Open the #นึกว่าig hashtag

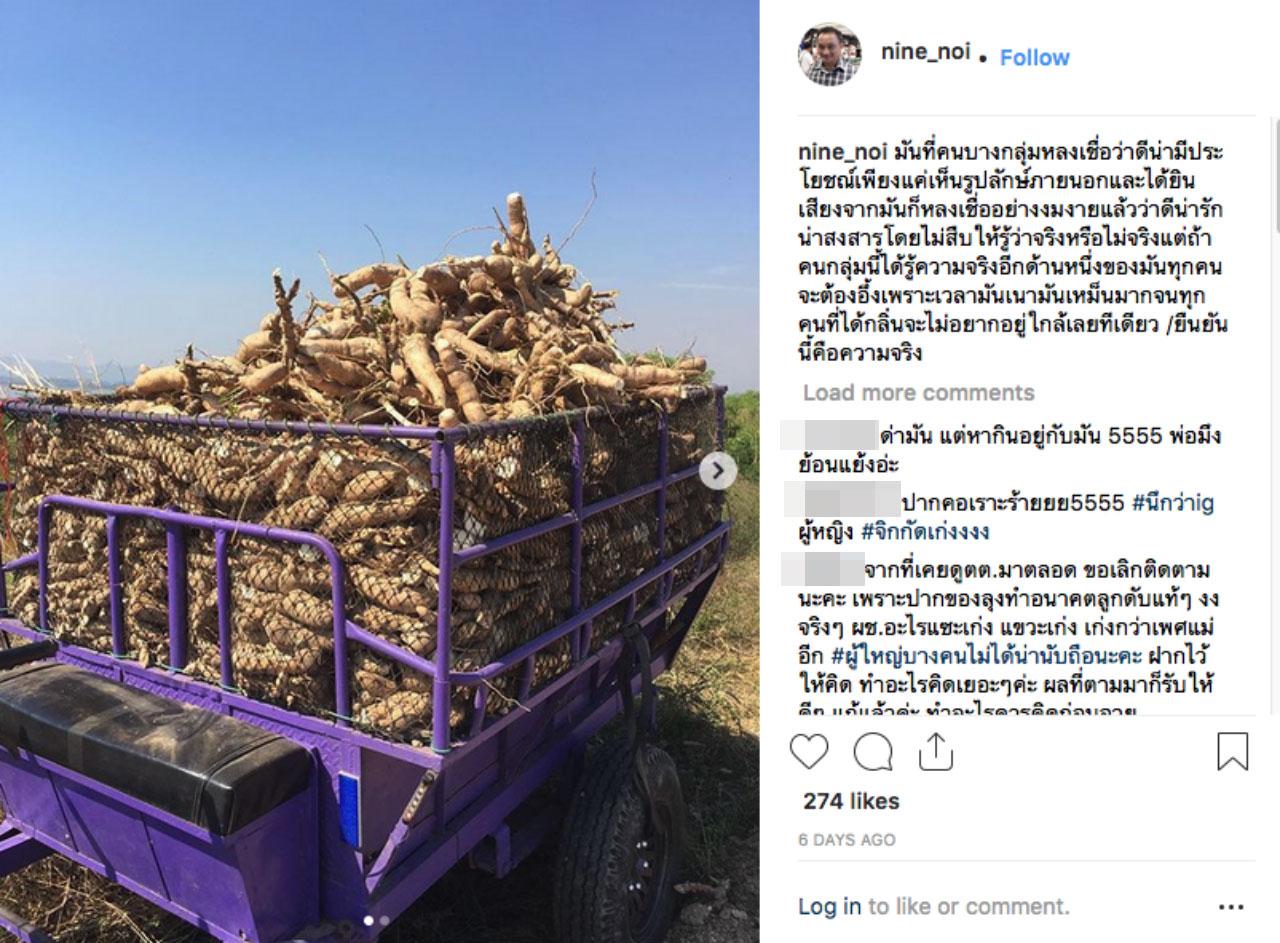pos(1173,504)
